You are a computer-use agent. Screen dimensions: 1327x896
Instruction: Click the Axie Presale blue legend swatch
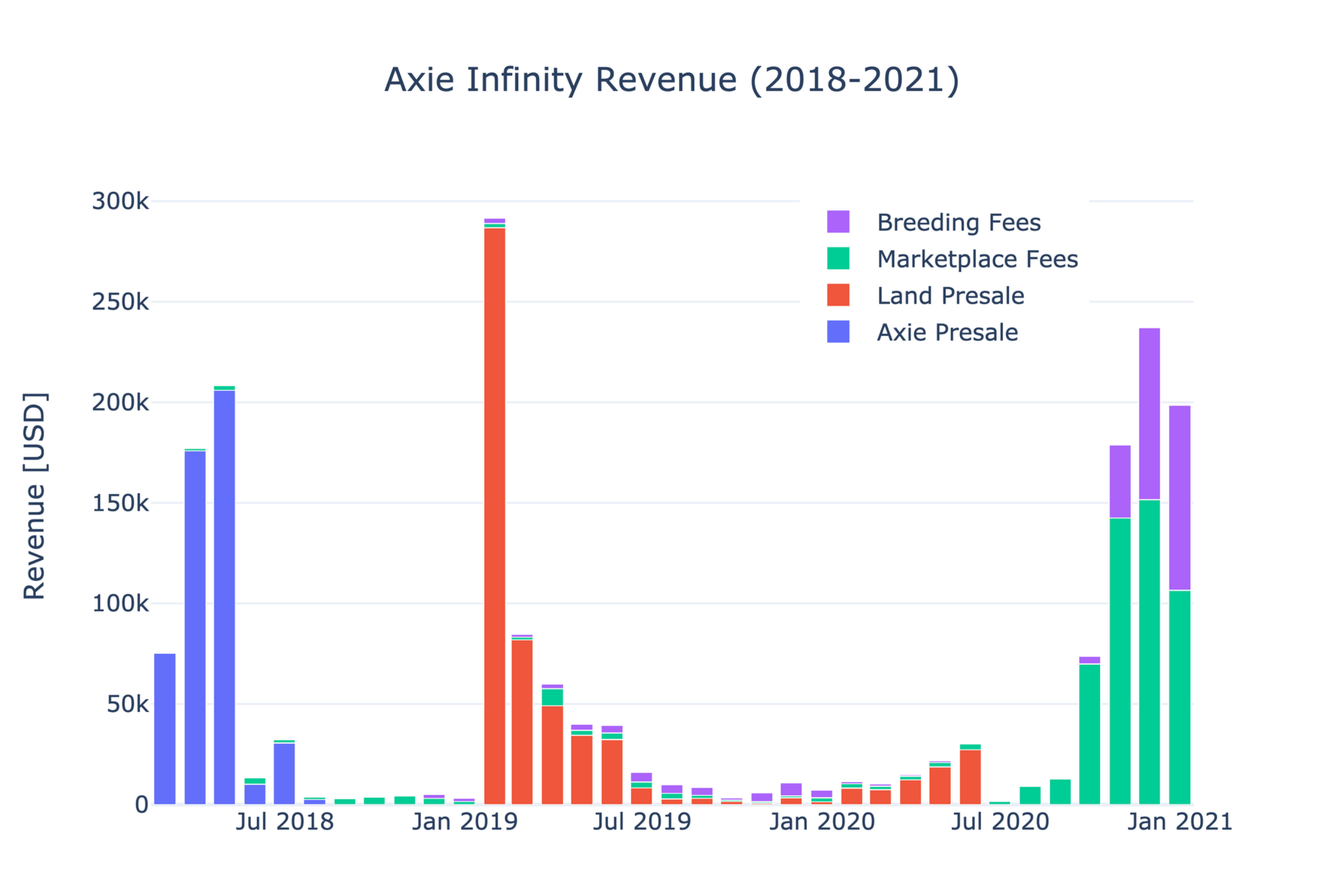(x=838, y=331)
